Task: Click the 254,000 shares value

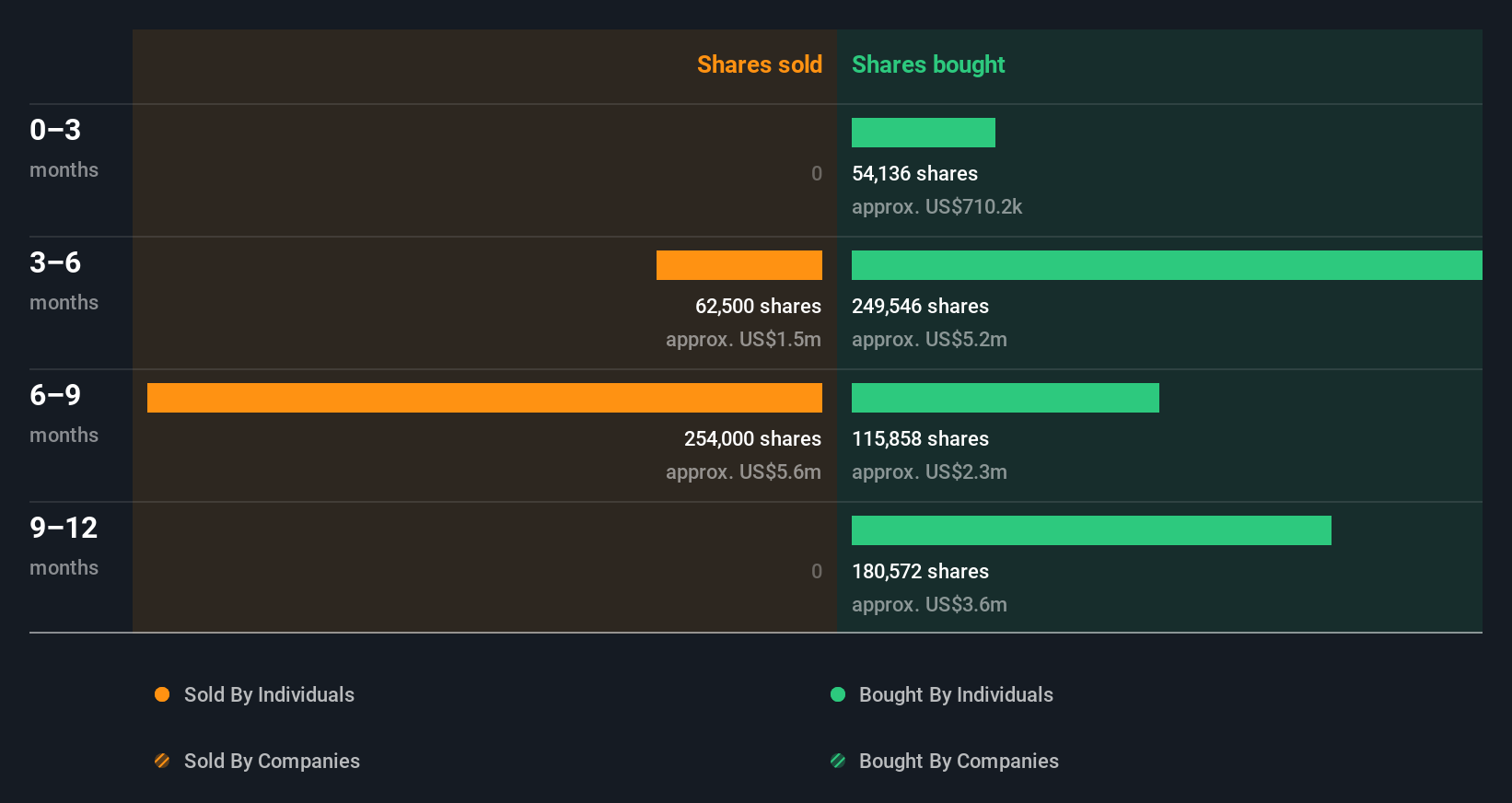Action: click(752, 438)
